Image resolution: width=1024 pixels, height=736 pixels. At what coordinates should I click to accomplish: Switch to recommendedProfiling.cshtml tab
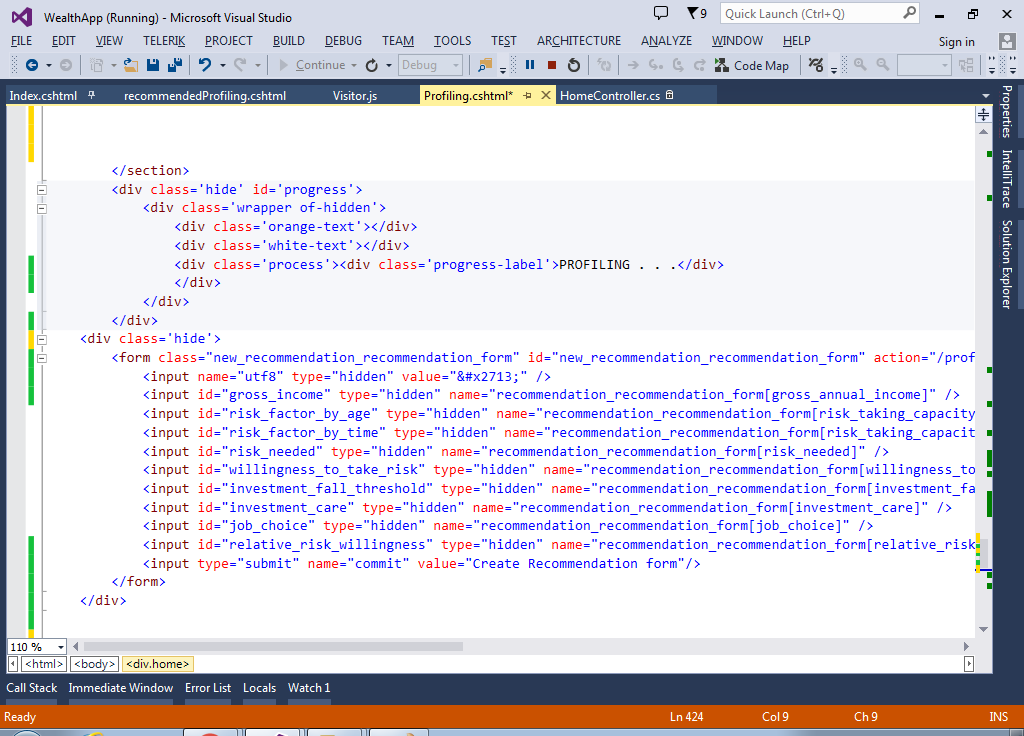coord(205,95)
